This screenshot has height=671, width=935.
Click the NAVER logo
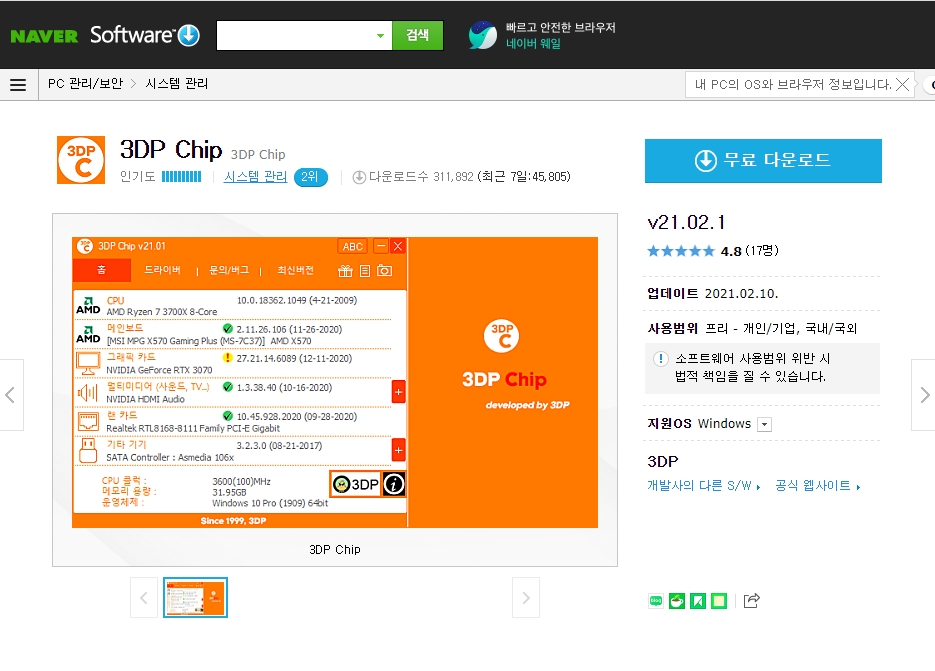44,36
